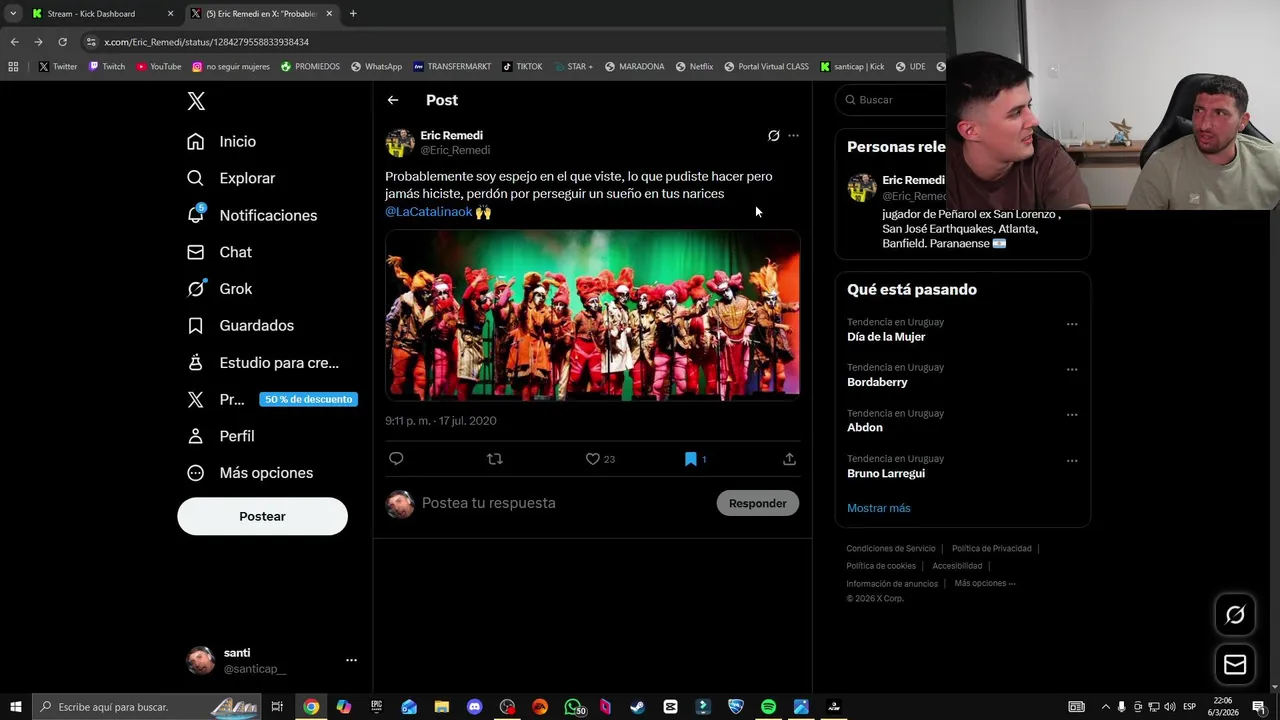The image size is (1280, 720).
Task: Open the Twitch bookmark
Action: pyautogui.click(x=107, y=67)
